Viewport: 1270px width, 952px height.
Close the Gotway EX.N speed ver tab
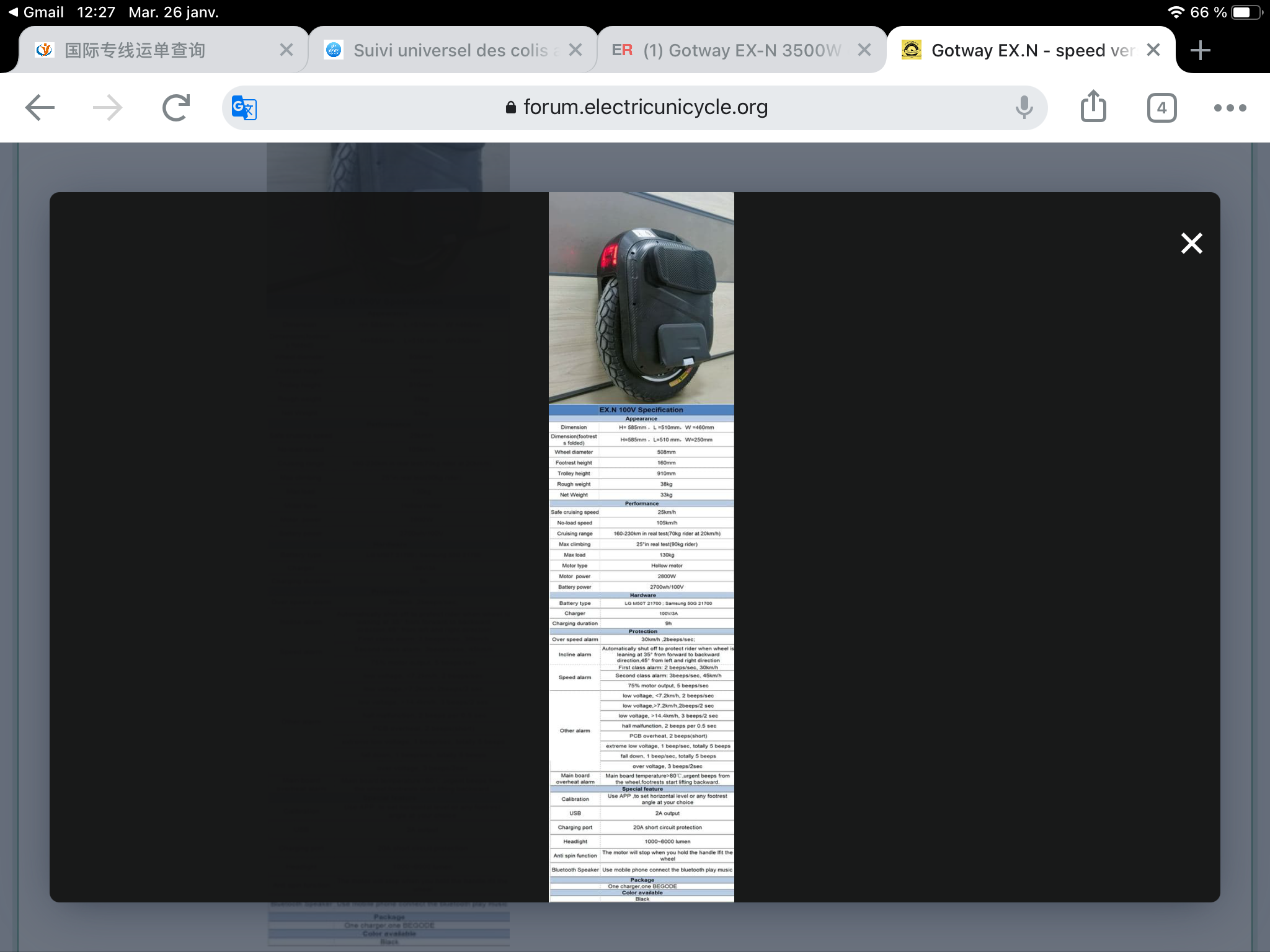[x=1153, y=50]
